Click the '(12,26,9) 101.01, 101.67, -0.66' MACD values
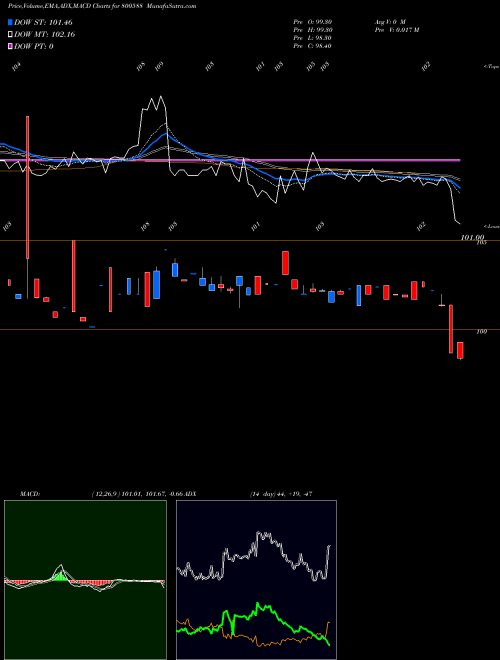 coord(139,494)
